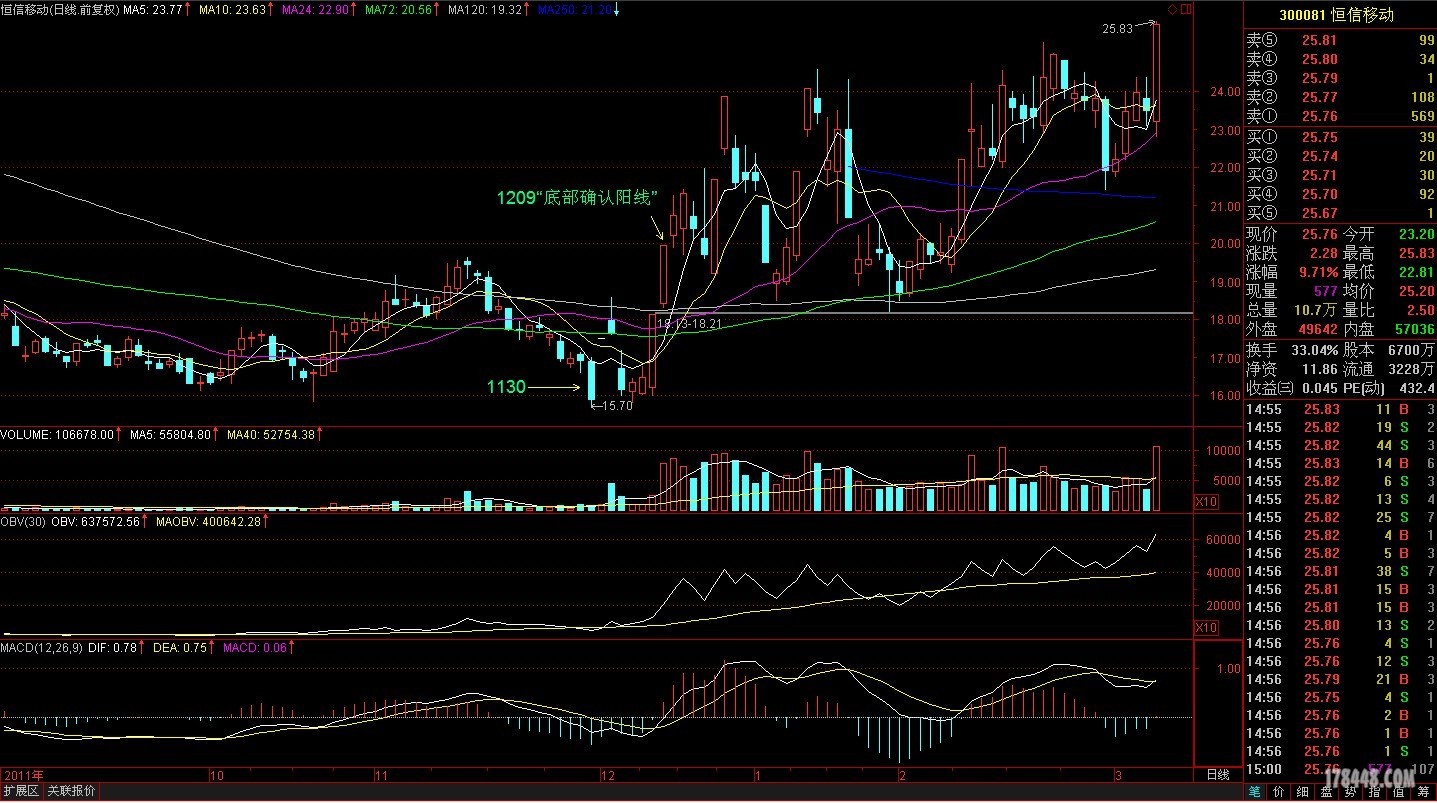Click the 卖⑤ 25.81 order row
Screen dimensions: 1437x803
coord(1340,40)
